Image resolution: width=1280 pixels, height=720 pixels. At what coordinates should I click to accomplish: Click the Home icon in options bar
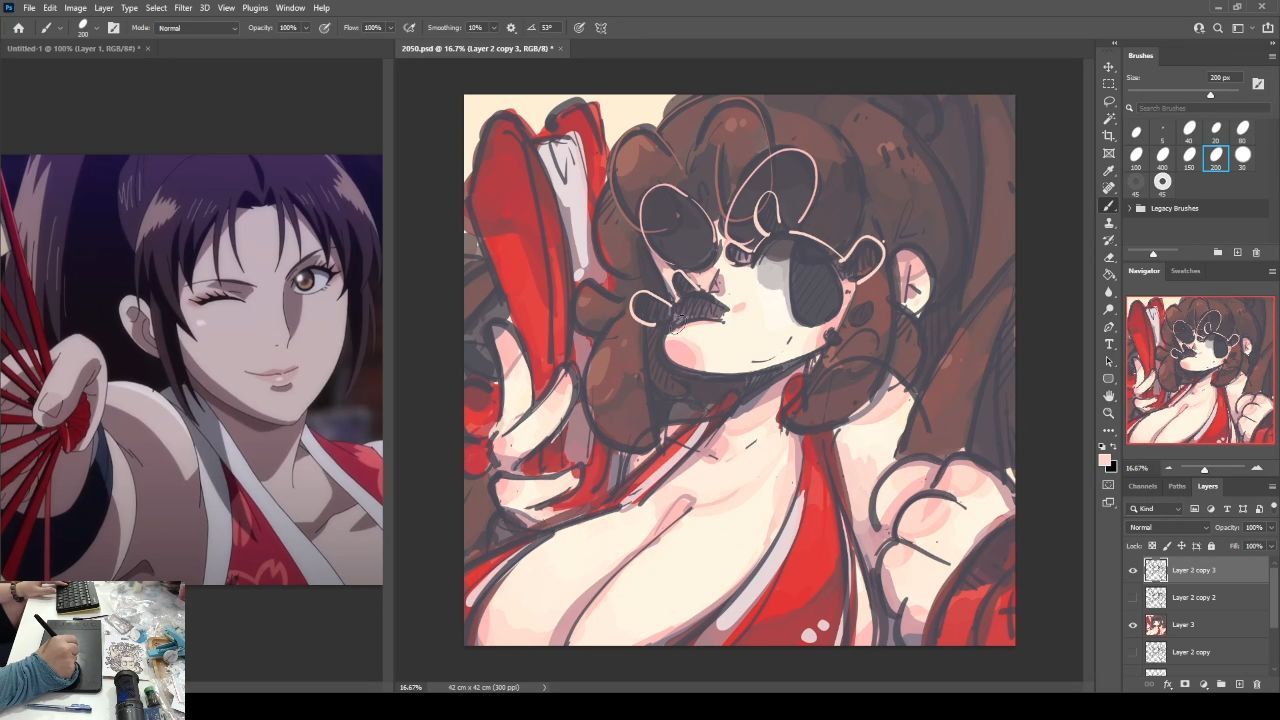tap(18, 28)
